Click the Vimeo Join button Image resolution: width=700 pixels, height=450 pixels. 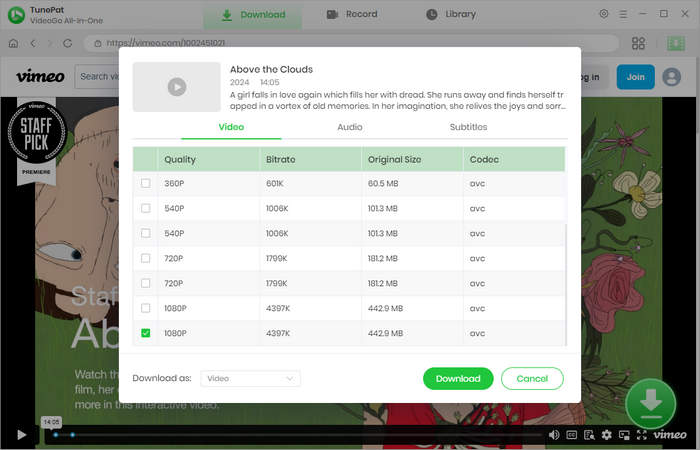[636, 77]
